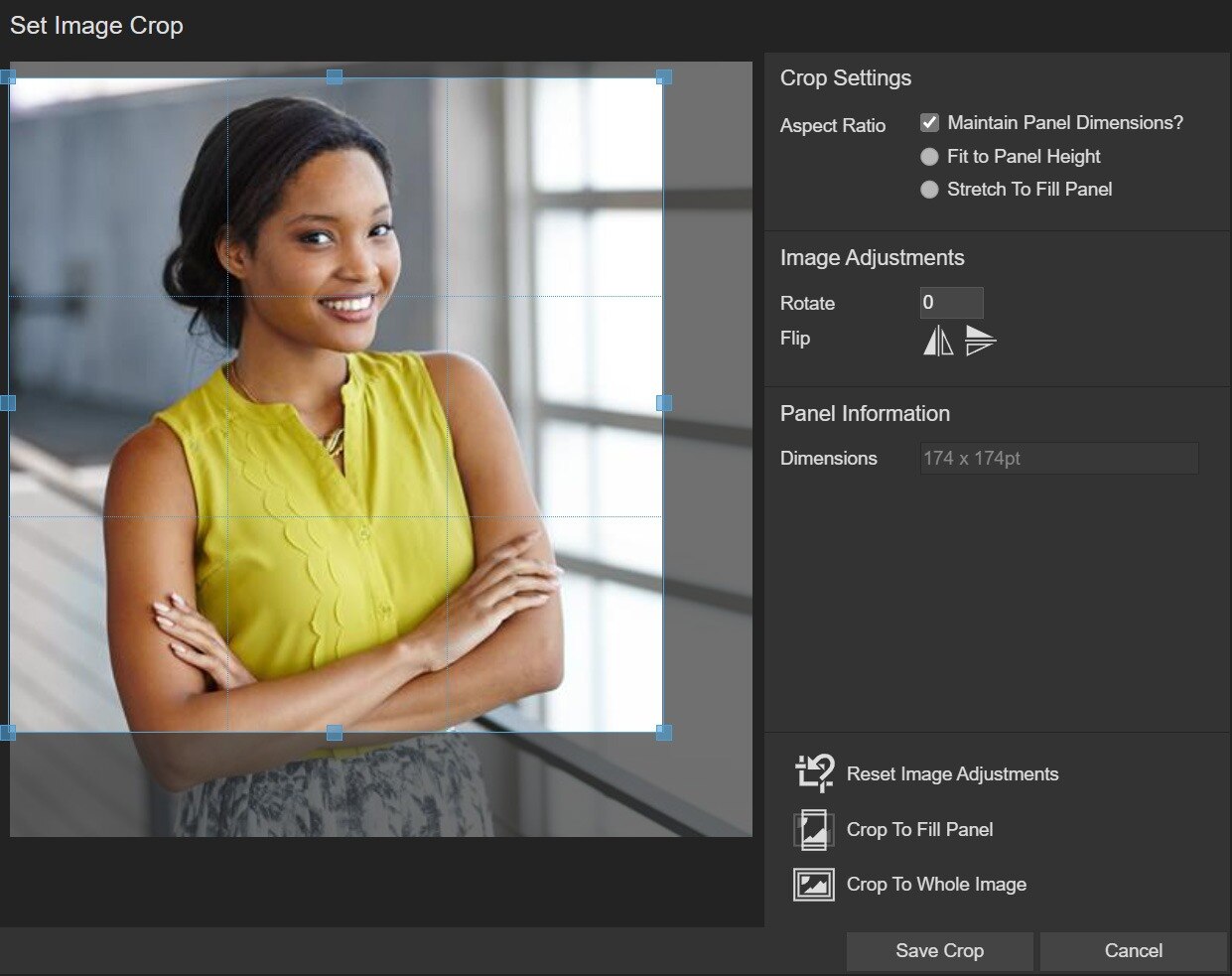The height and width of the screenshot is (976, 1232).
Task: Select Stretch To Fill Panel option
Action: (929, 190)
